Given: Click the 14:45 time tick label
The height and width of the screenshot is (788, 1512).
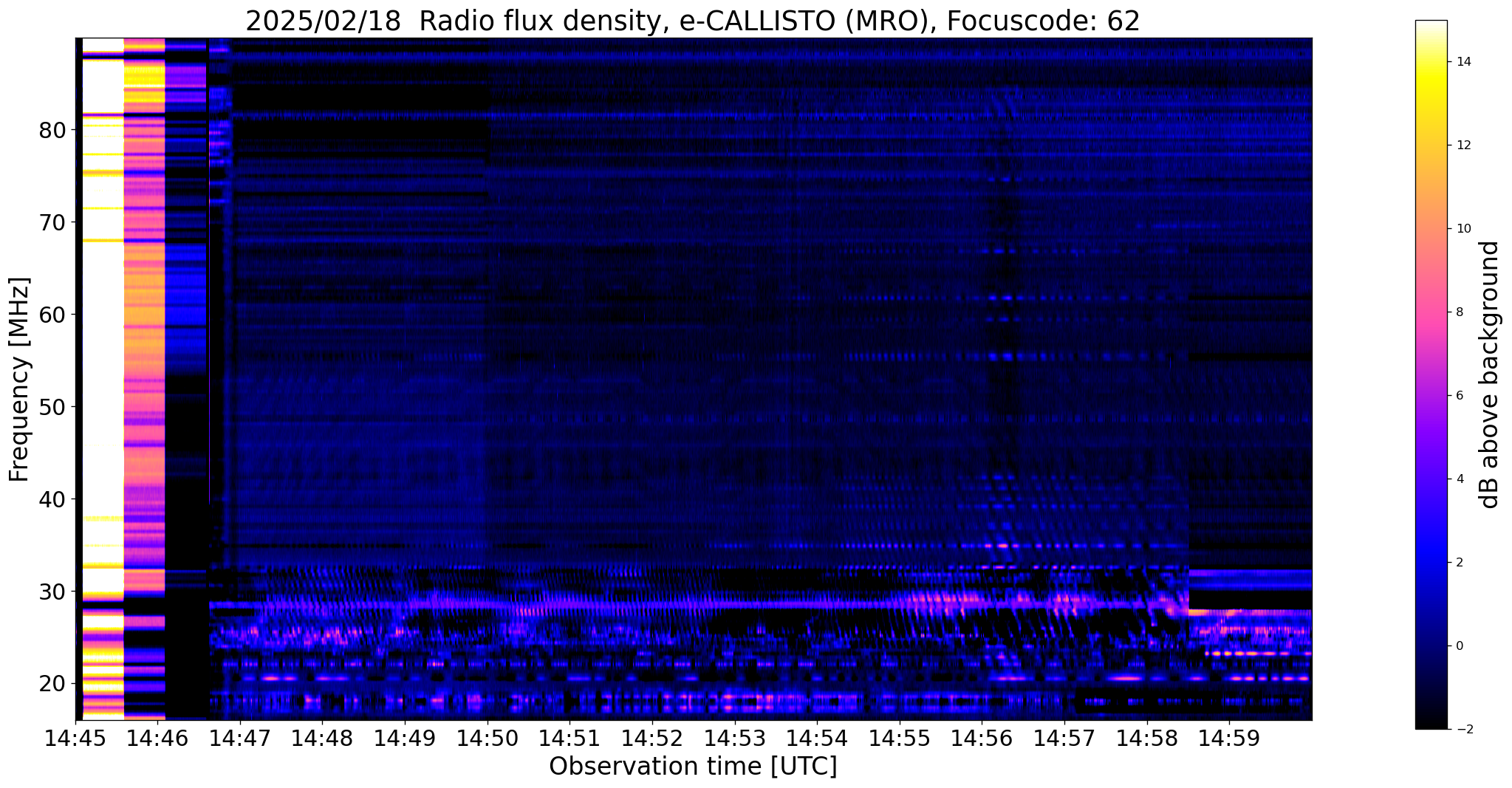Looking at the screenshot, I should point(75,738).
